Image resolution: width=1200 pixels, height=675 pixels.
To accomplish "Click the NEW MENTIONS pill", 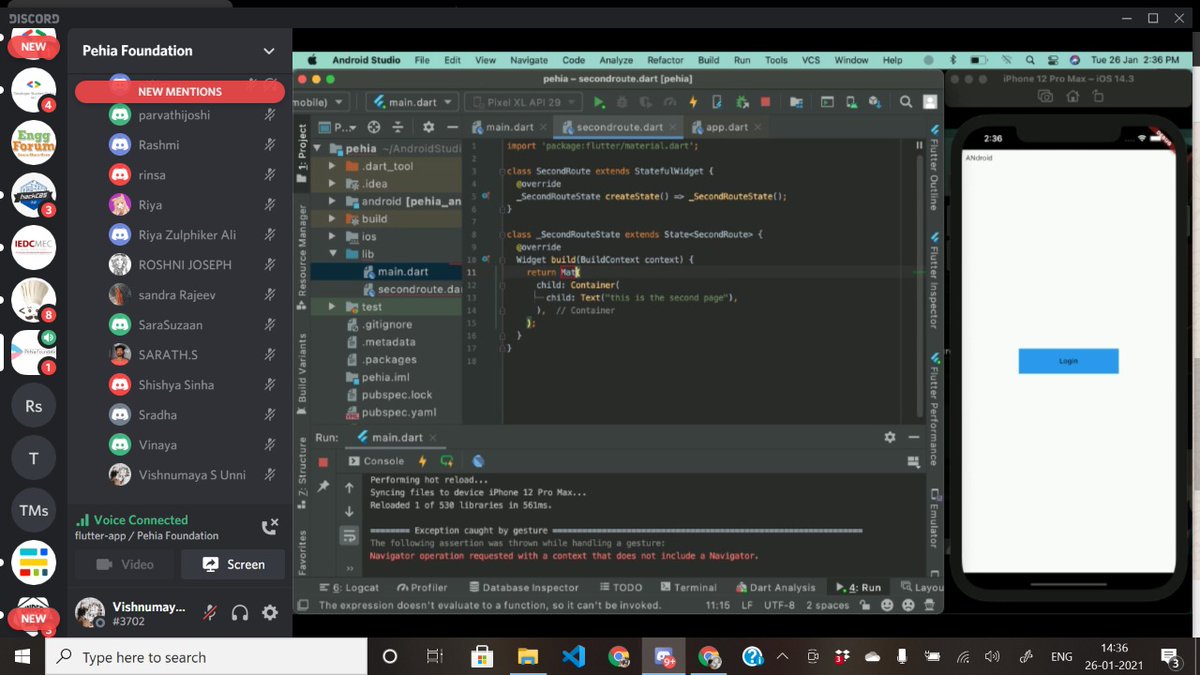I will coord(180,91).
